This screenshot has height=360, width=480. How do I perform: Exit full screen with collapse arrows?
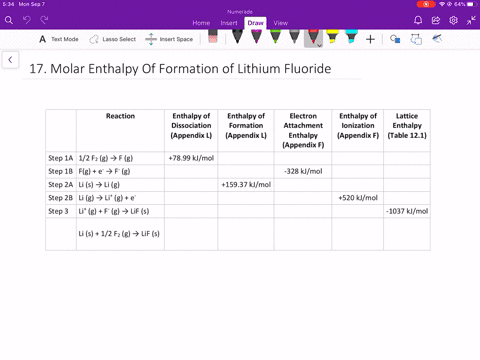coord(471,20)
